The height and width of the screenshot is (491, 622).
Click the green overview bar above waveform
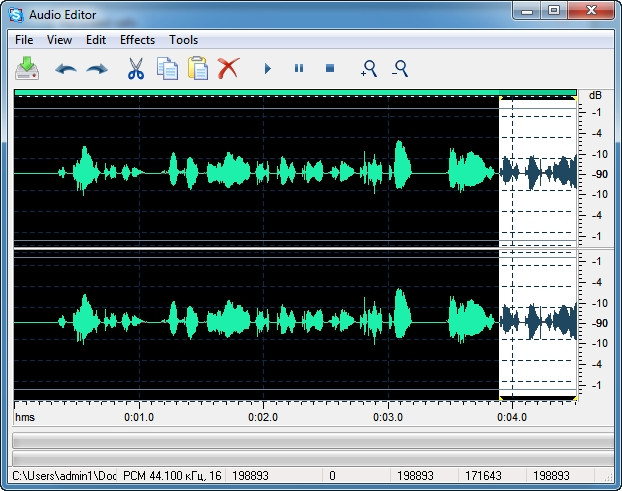(295, 92)
